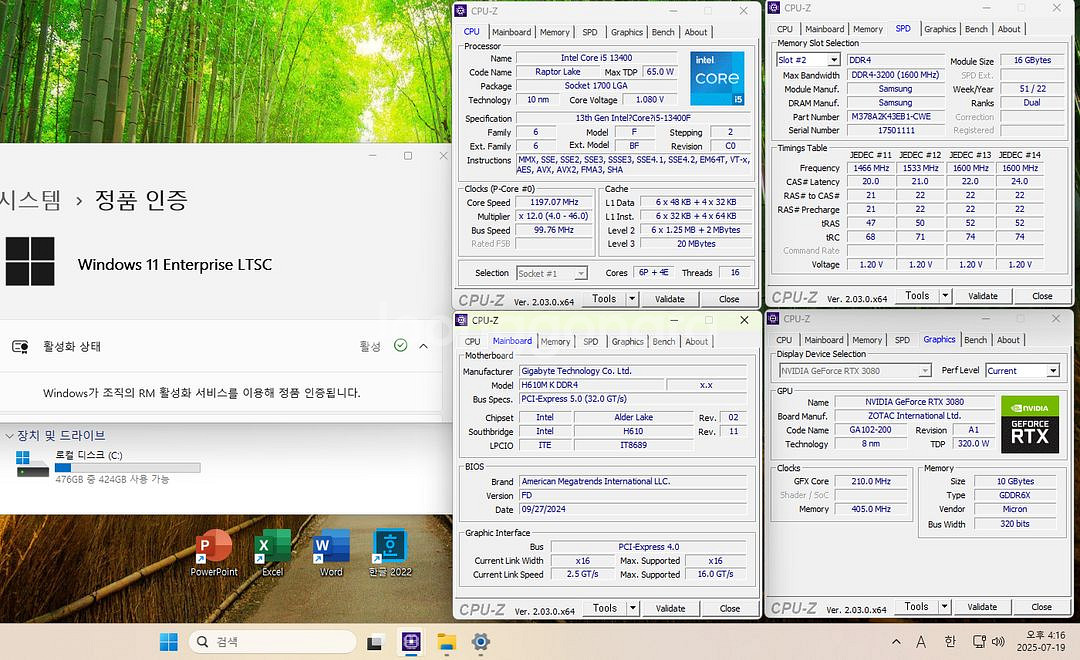Click the BIOS date 09/27/2024 value
The height and width of the screenshot is (660, 1080).
[632, 509]
